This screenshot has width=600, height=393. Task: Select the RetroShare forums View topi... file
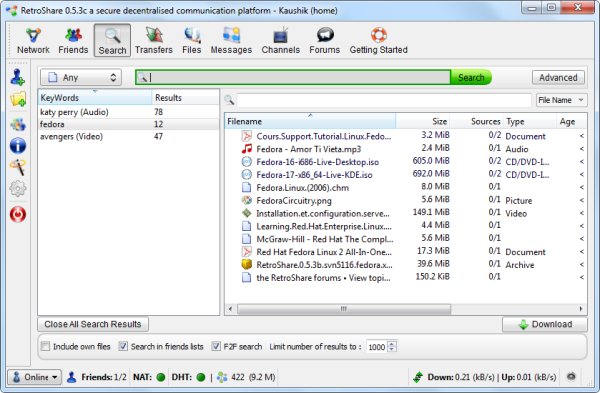point(406,277)
